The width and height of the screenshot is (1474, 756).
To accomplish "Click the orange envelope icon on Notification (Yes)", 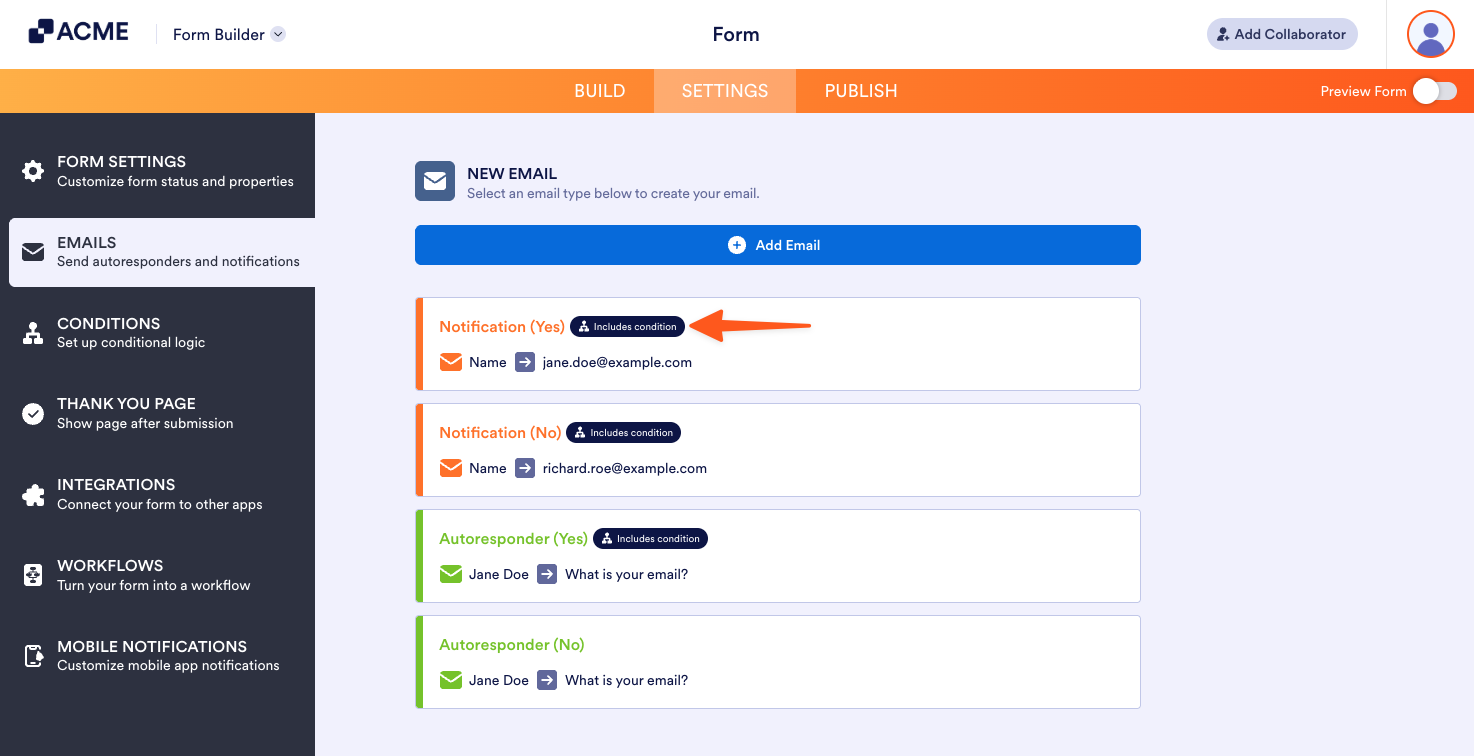I will pyautogui.click(x=450, y=362).
